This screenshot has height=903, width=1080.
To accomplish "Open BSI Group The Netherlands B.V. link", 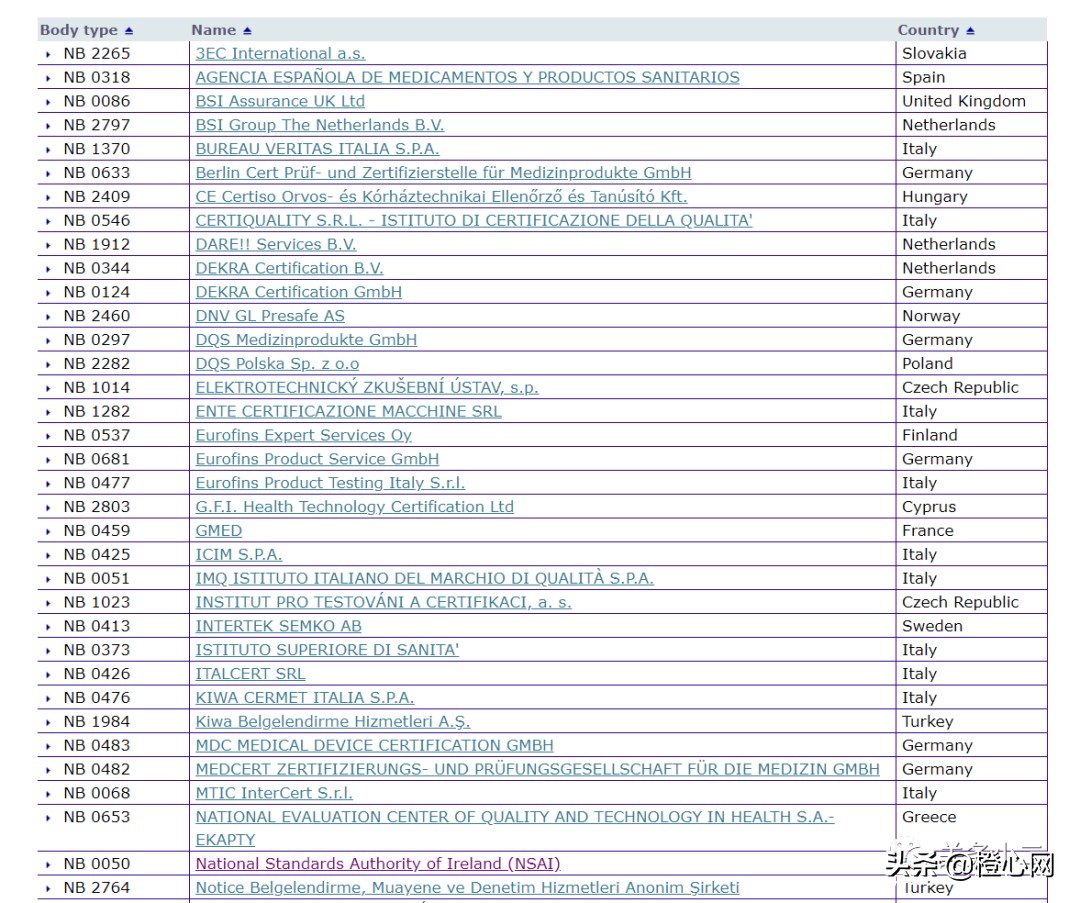I will pos(320,125).
